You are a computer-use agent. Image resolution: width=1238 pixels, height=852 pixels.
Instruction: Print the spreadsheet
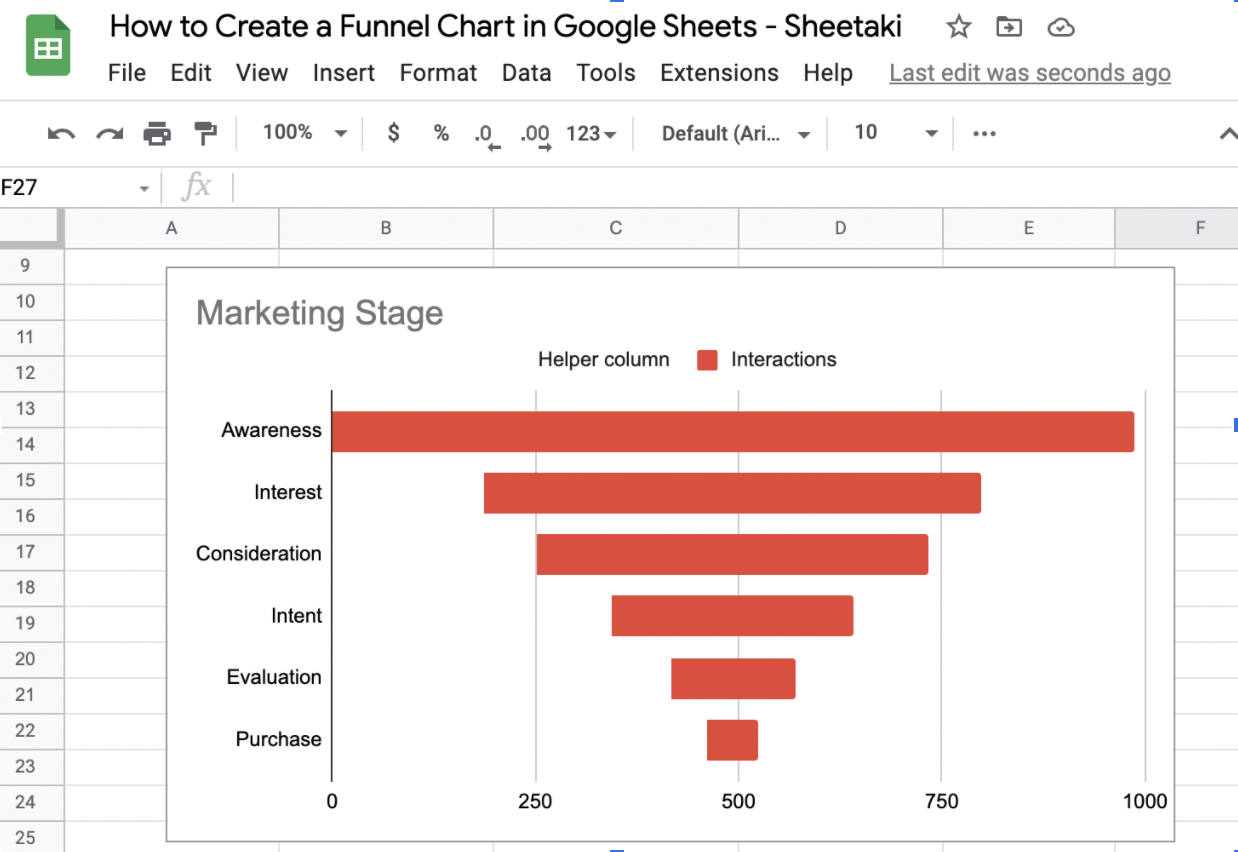coord(157,133)
